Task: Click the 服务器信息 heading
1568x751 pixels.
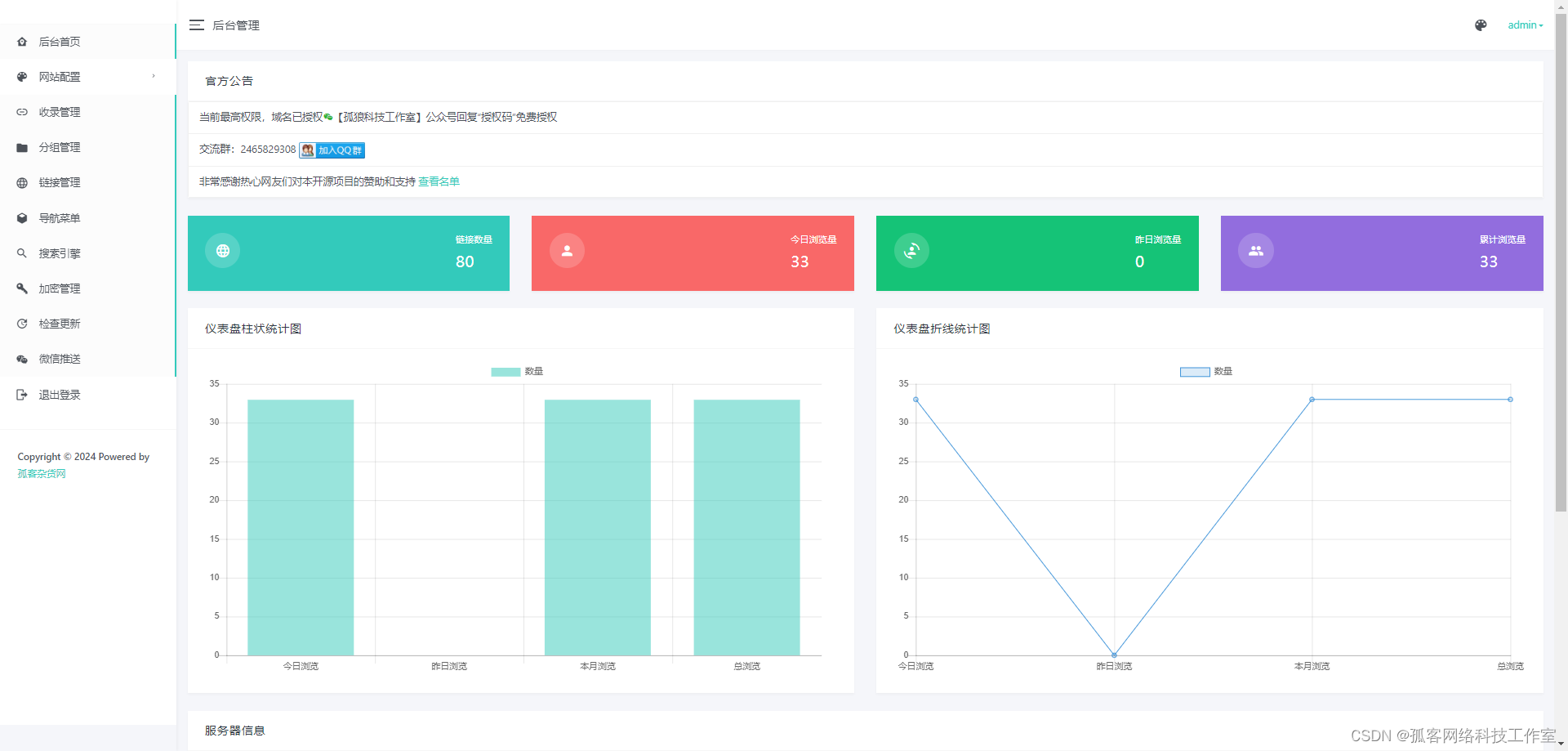Action: (235, 731)
